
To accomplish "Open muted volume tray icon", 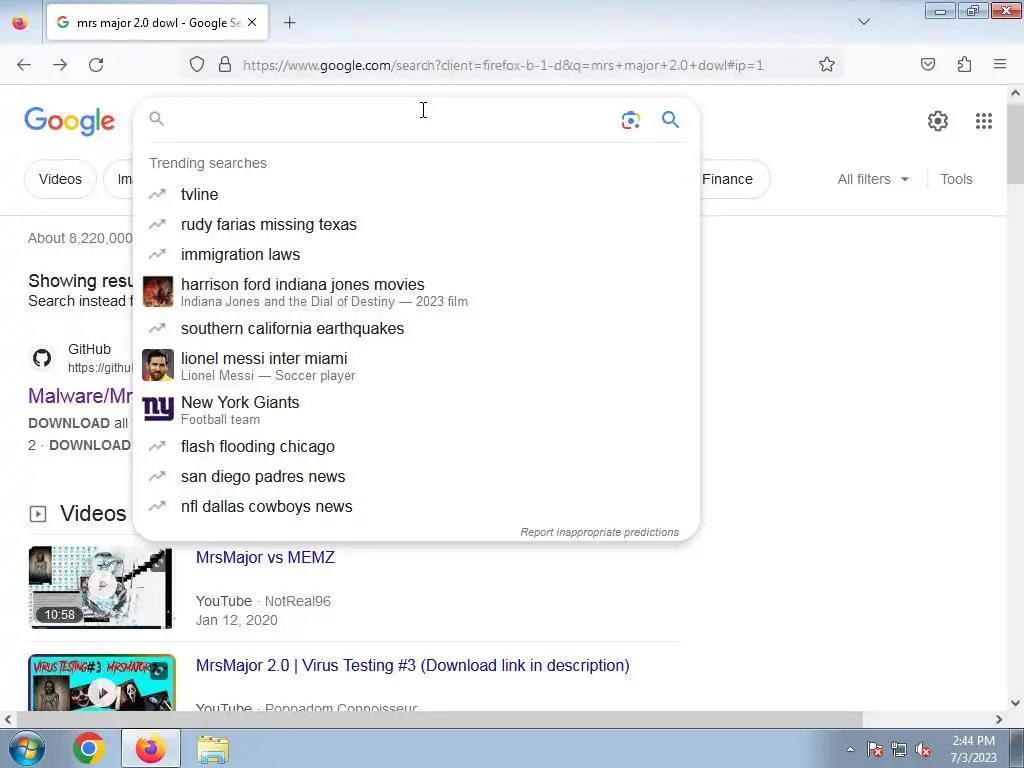I will tap(923, 750).
